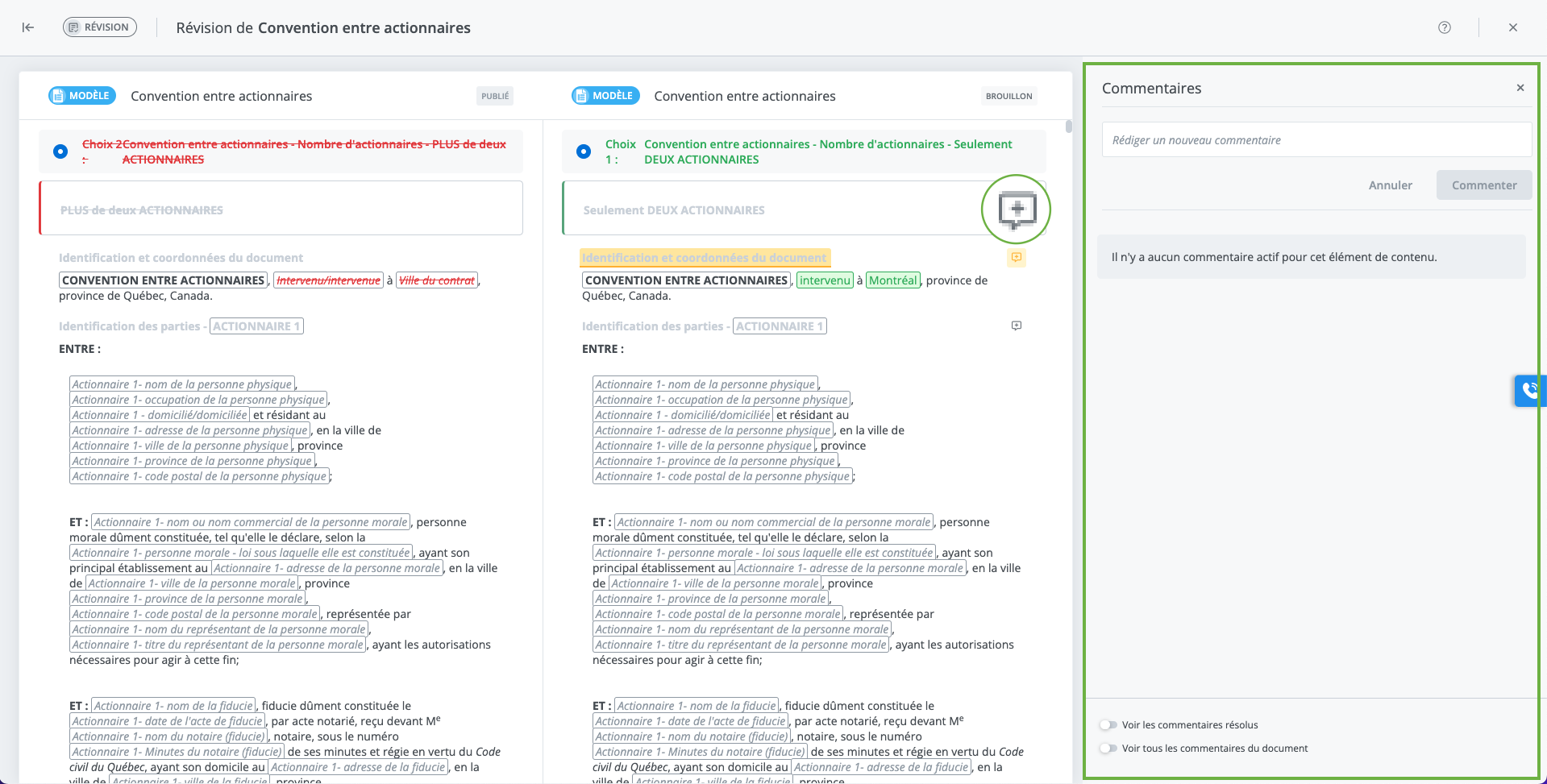Toggle Voir les commentaires résolus
Screen dimensions: 1547x784
1108,725
